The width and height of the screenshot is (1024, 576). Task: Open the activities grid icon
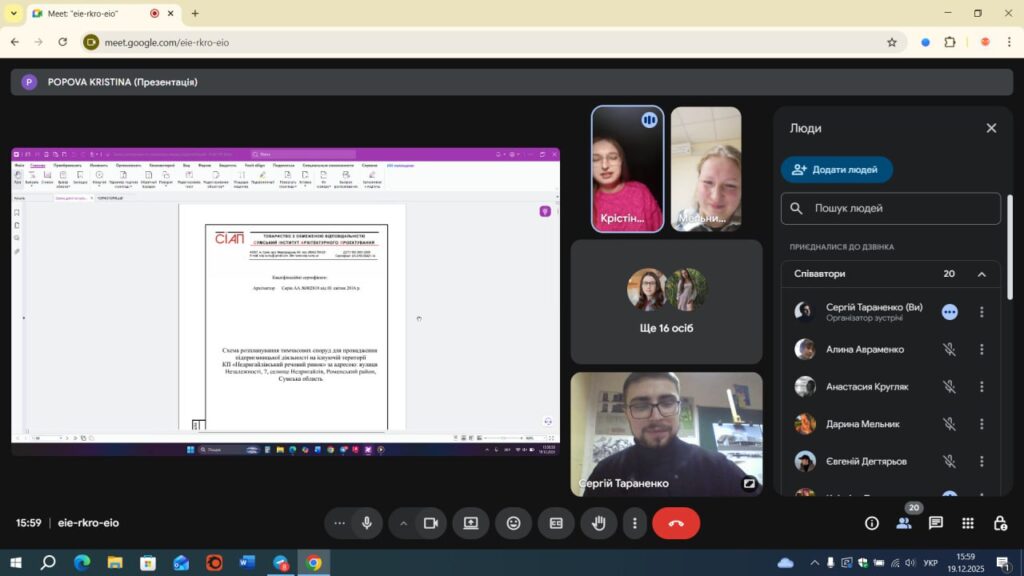pos(967,523)
